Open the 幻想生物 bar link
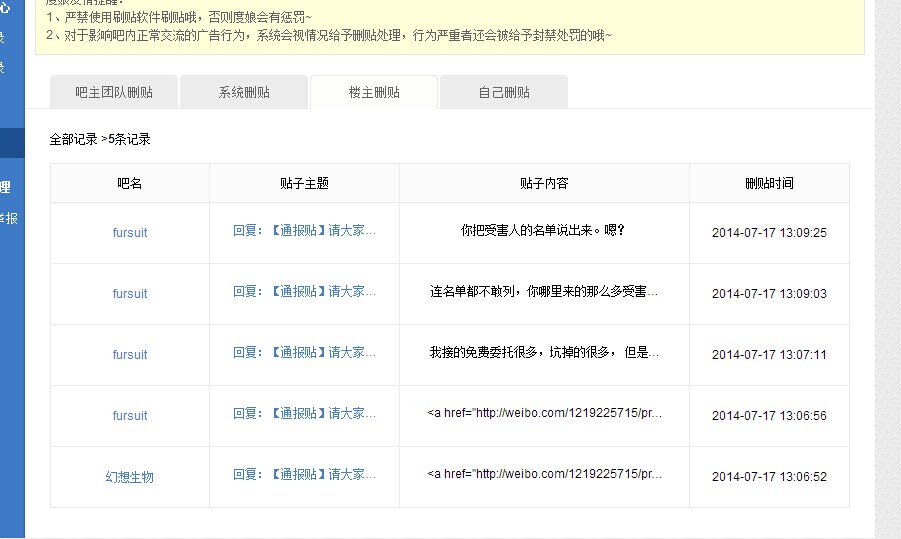This screenshot has height=539, width=901. [130, 477]
